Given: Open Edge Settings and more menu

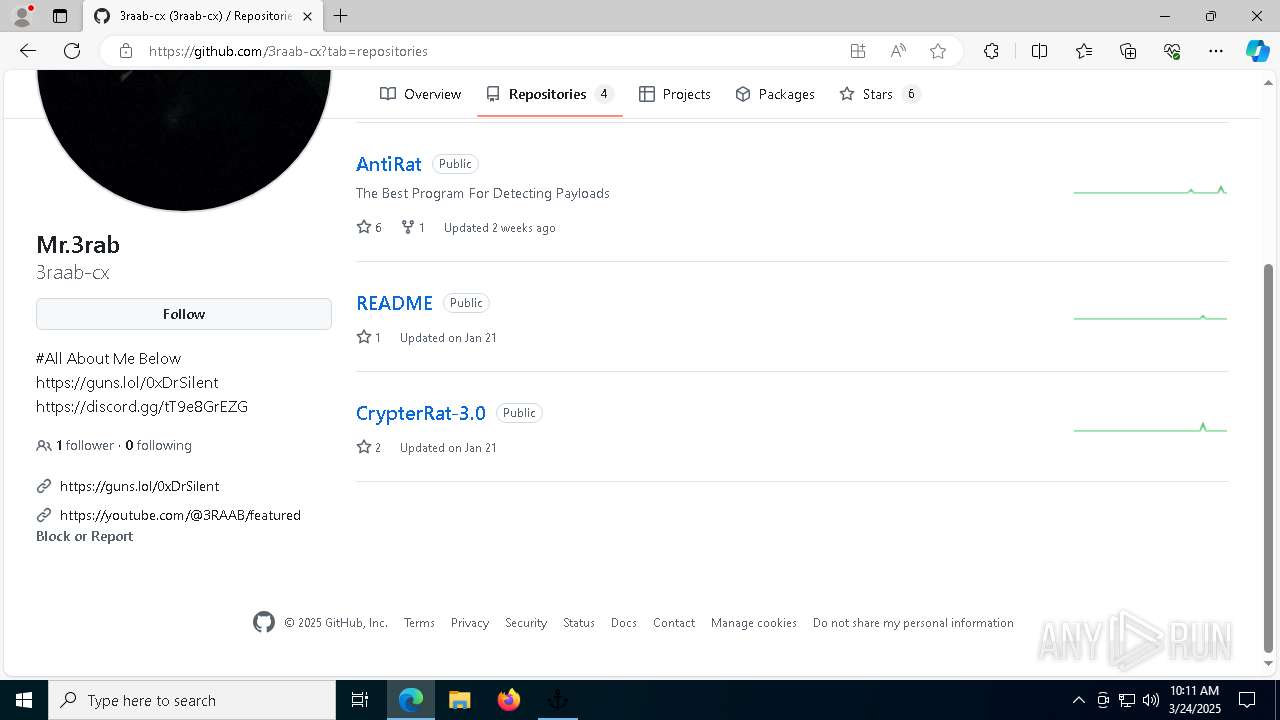Looking at the screenshot, I should coord(1216,51).
